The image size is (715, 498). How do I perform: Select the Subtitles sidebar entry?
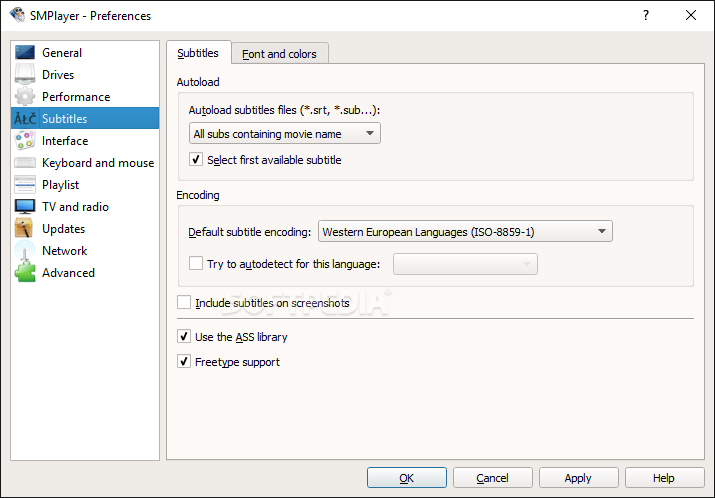85,119
